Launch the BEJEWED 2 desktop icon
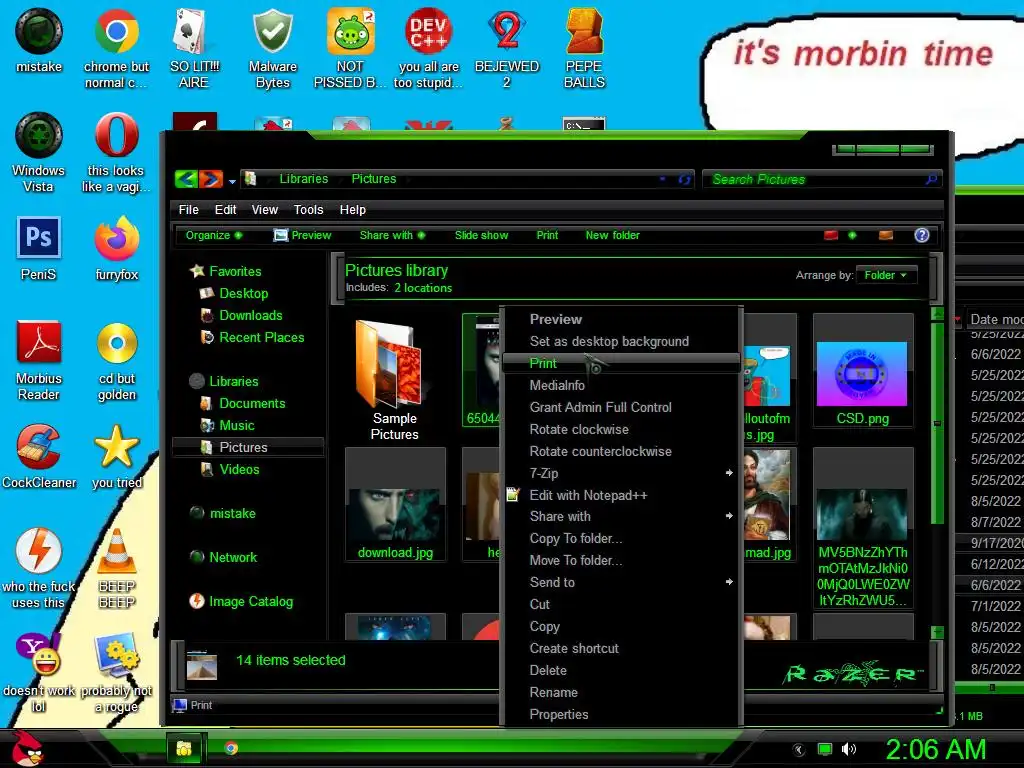1024x768 pixels. [x=507, y=48]
